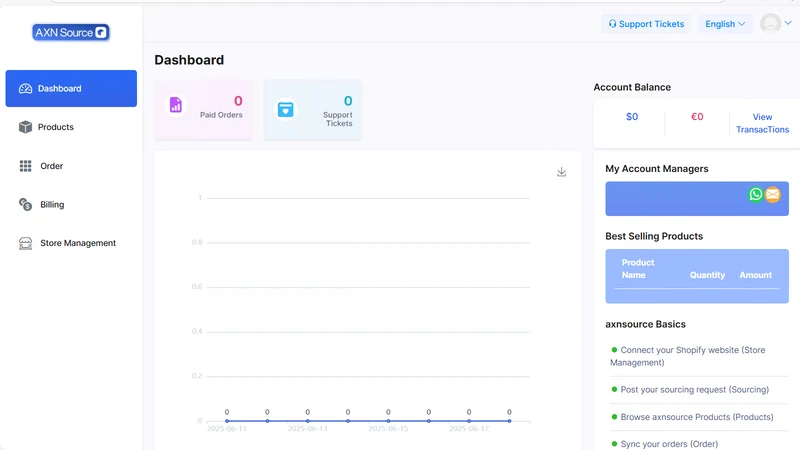
Task: Click the Best Selling Products heading
Action: tap(654, 236)
